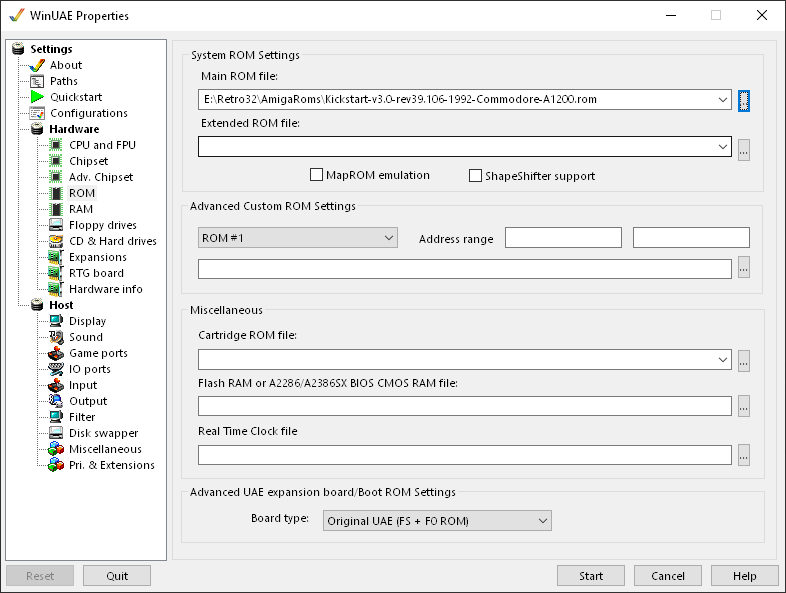Select the ROM tree item label
This screenshot has width=786, height=593.
click(82, 193)
